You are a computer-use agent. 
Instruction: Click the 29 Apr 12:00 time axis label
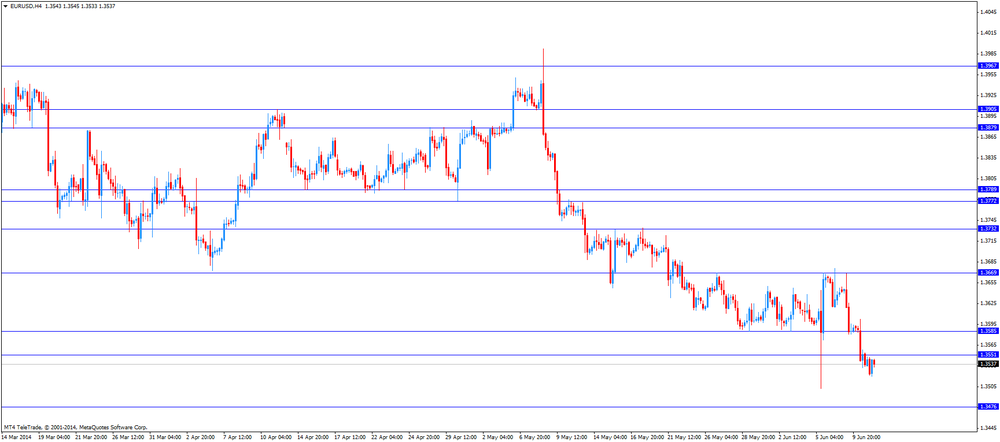pos(459,438)
